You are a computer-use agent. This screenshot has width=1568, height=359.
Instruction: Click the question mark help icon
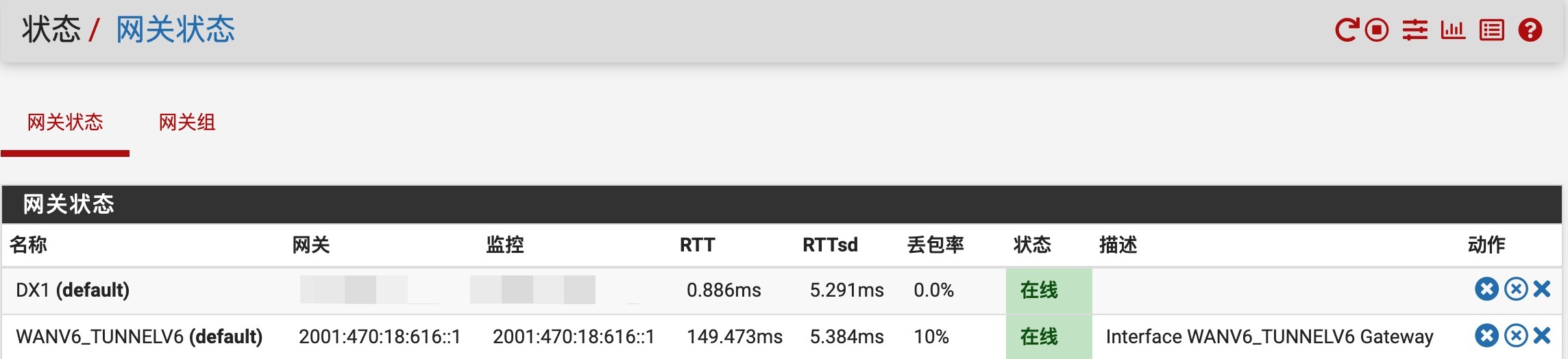[x=1530, y=30]
